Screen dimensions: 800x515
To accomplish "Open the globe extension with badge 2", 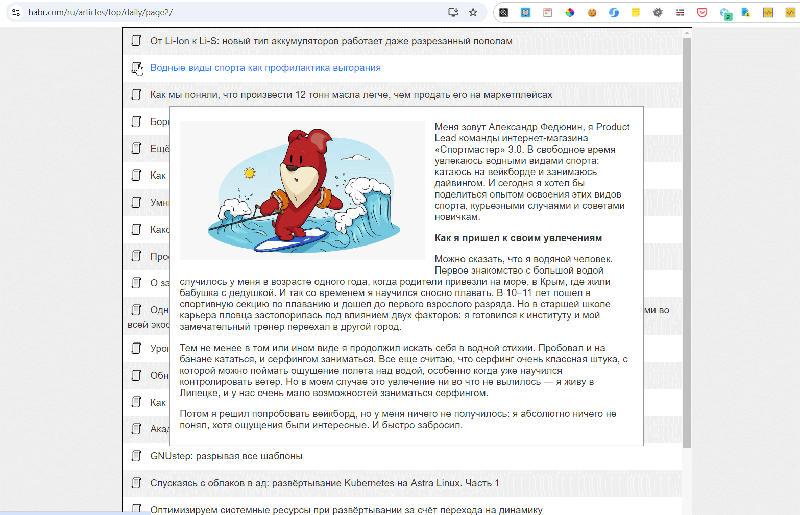I will click(725, 13).
